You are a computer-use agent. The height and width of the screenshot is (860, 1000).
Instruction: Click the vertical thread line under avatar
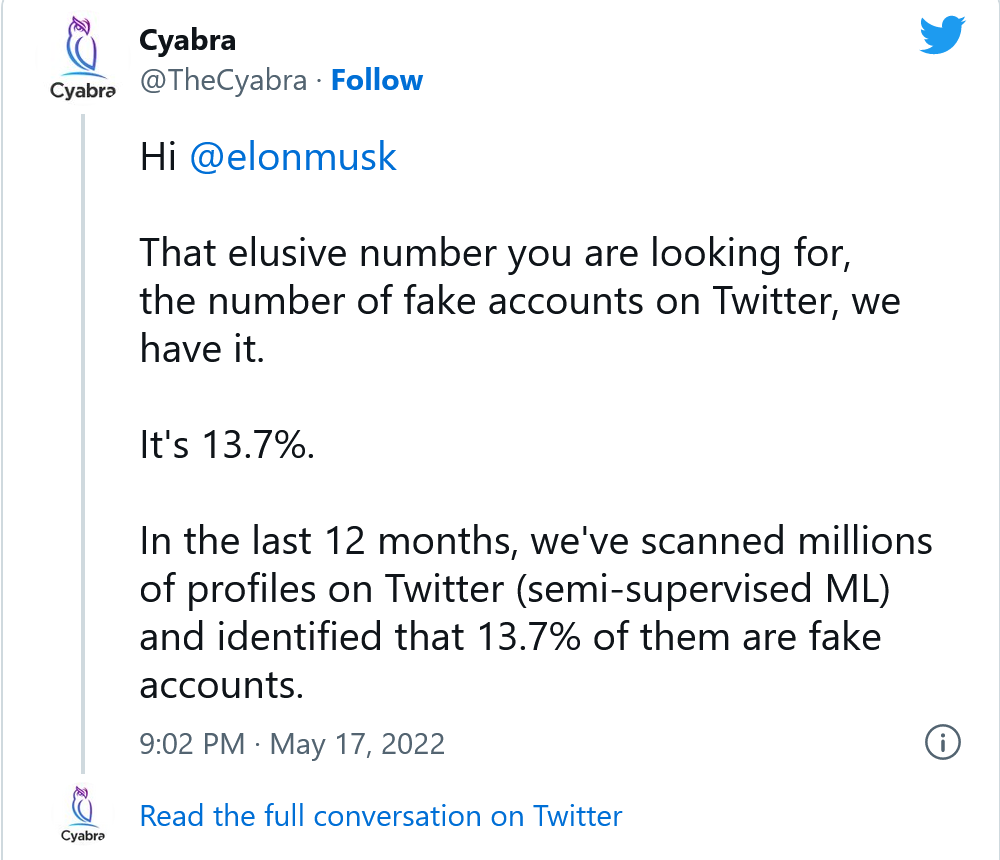(83, 440)
